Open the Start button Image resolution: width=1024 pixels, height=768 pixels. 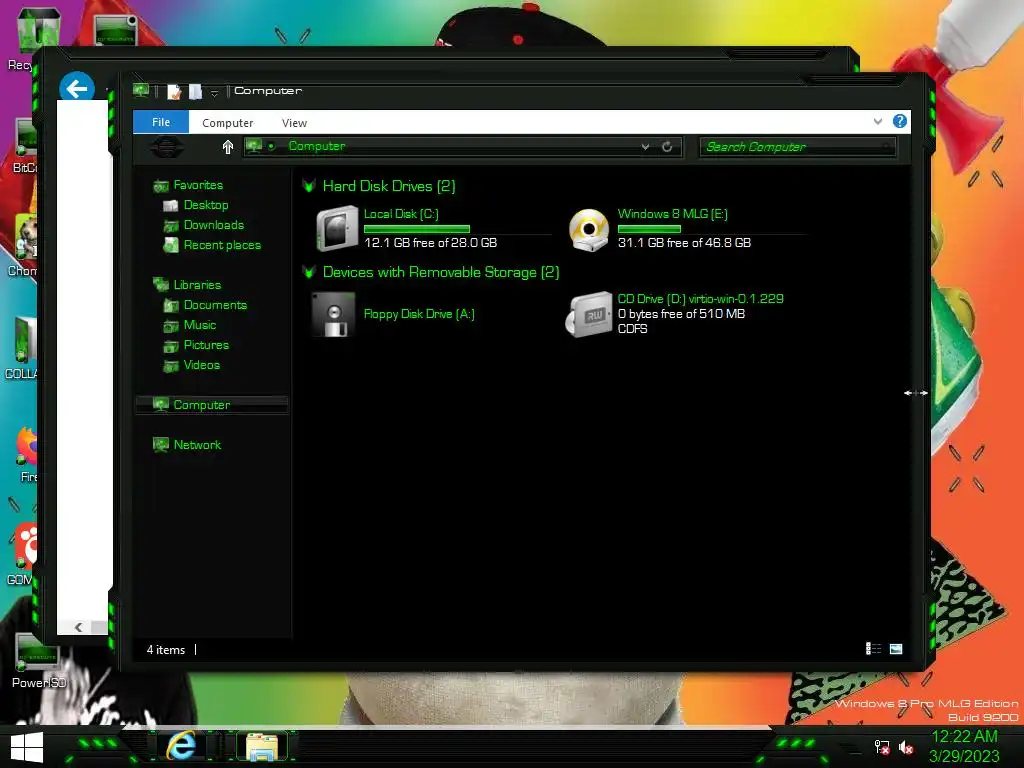(27, 748)
